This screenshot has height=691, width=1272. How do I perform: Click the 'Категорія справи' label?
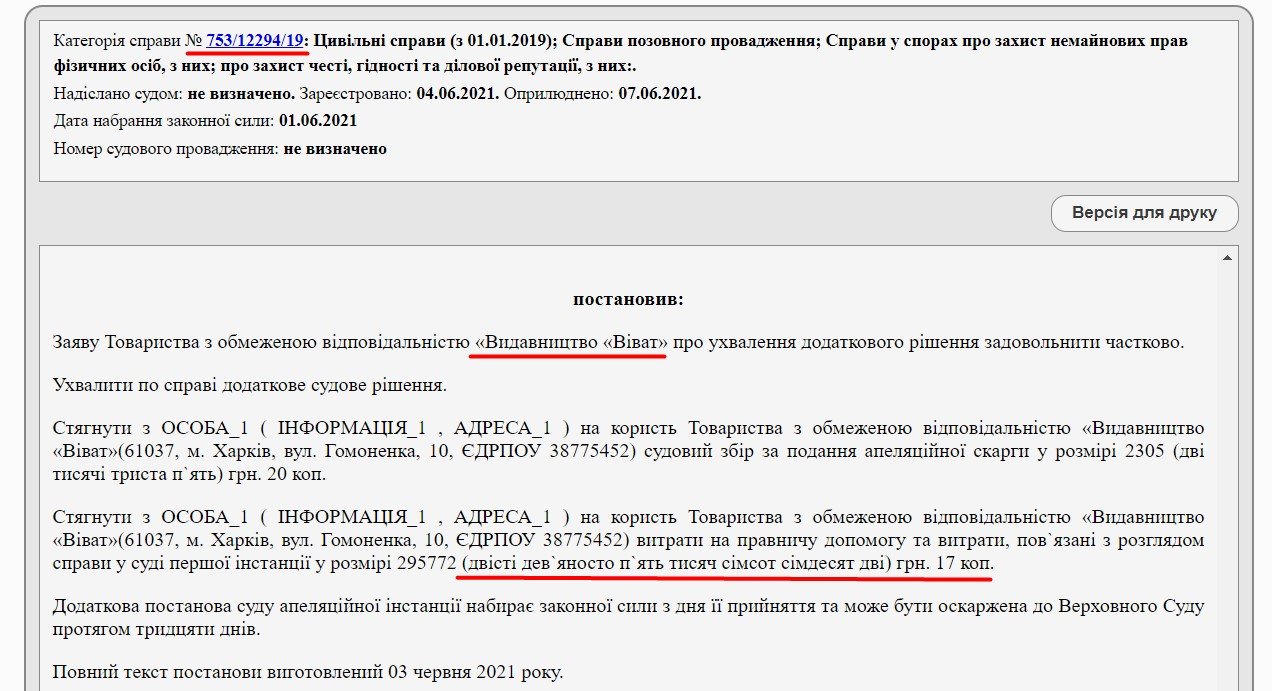(117, 41)
